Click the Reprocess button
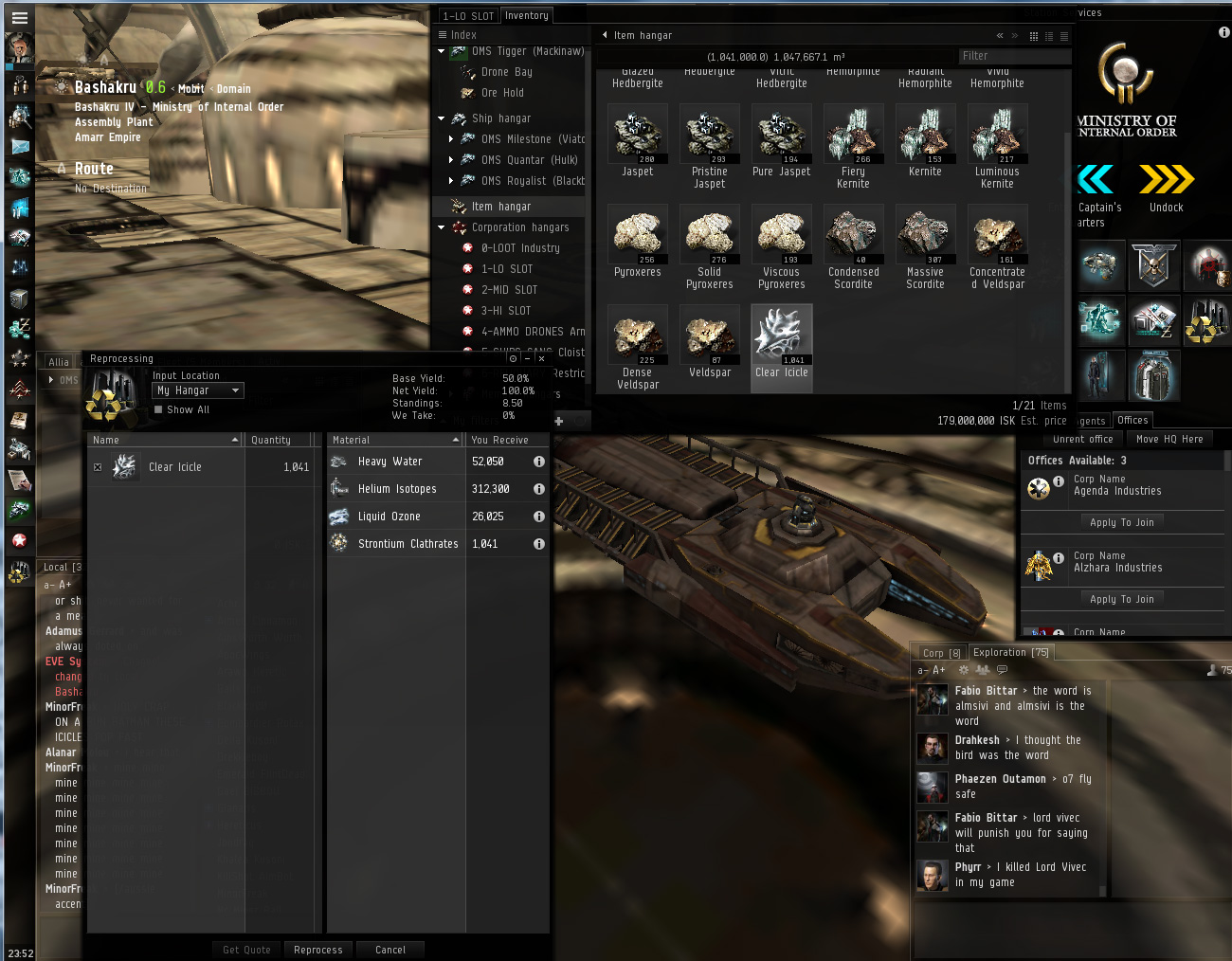Image resolution: width=1232 pixels, height=961 pixels. (318, 950)
